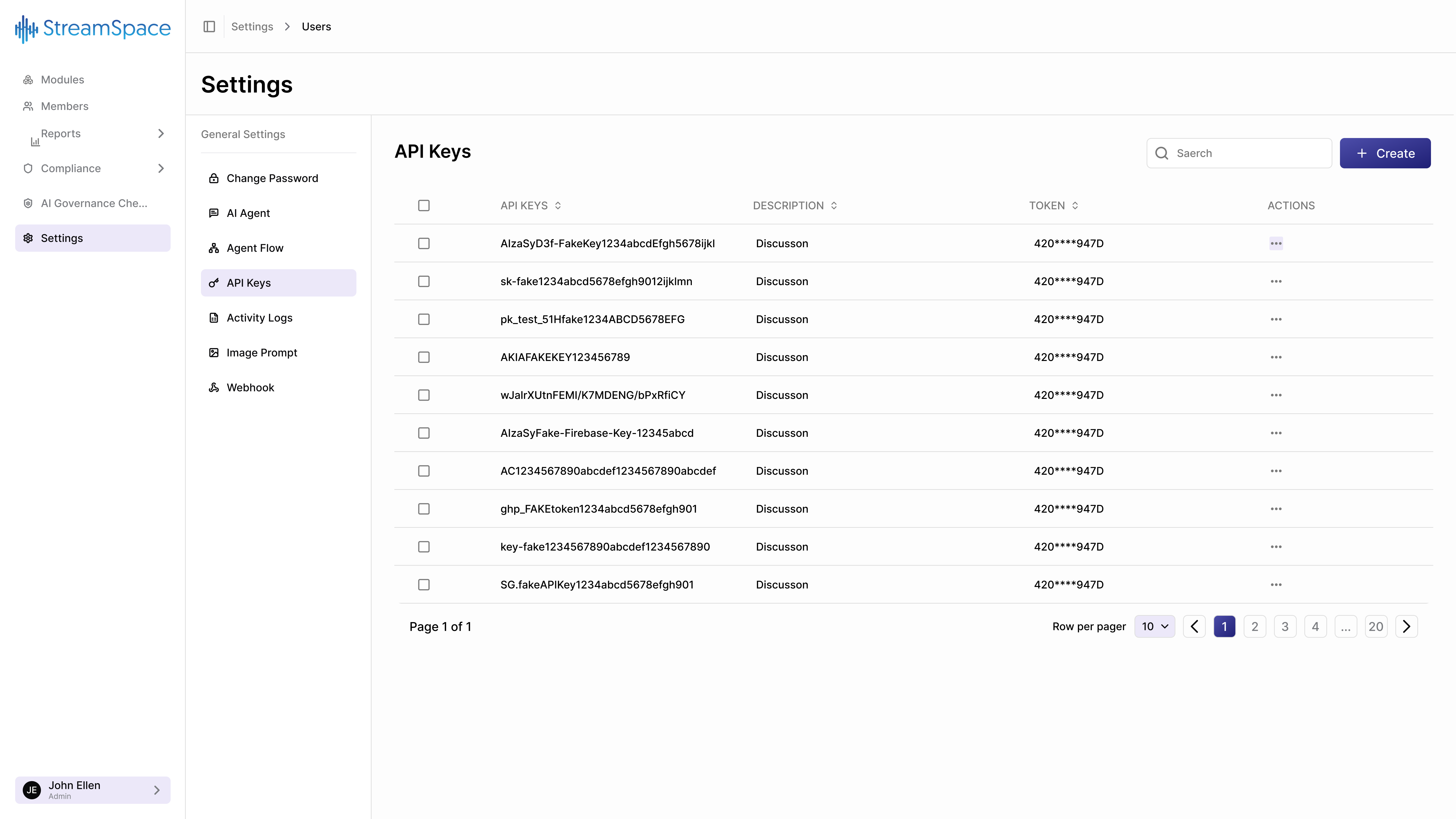Click the pagination ellipsis button
This screenshot has width=1456, height=819.
coord(1345,626)
